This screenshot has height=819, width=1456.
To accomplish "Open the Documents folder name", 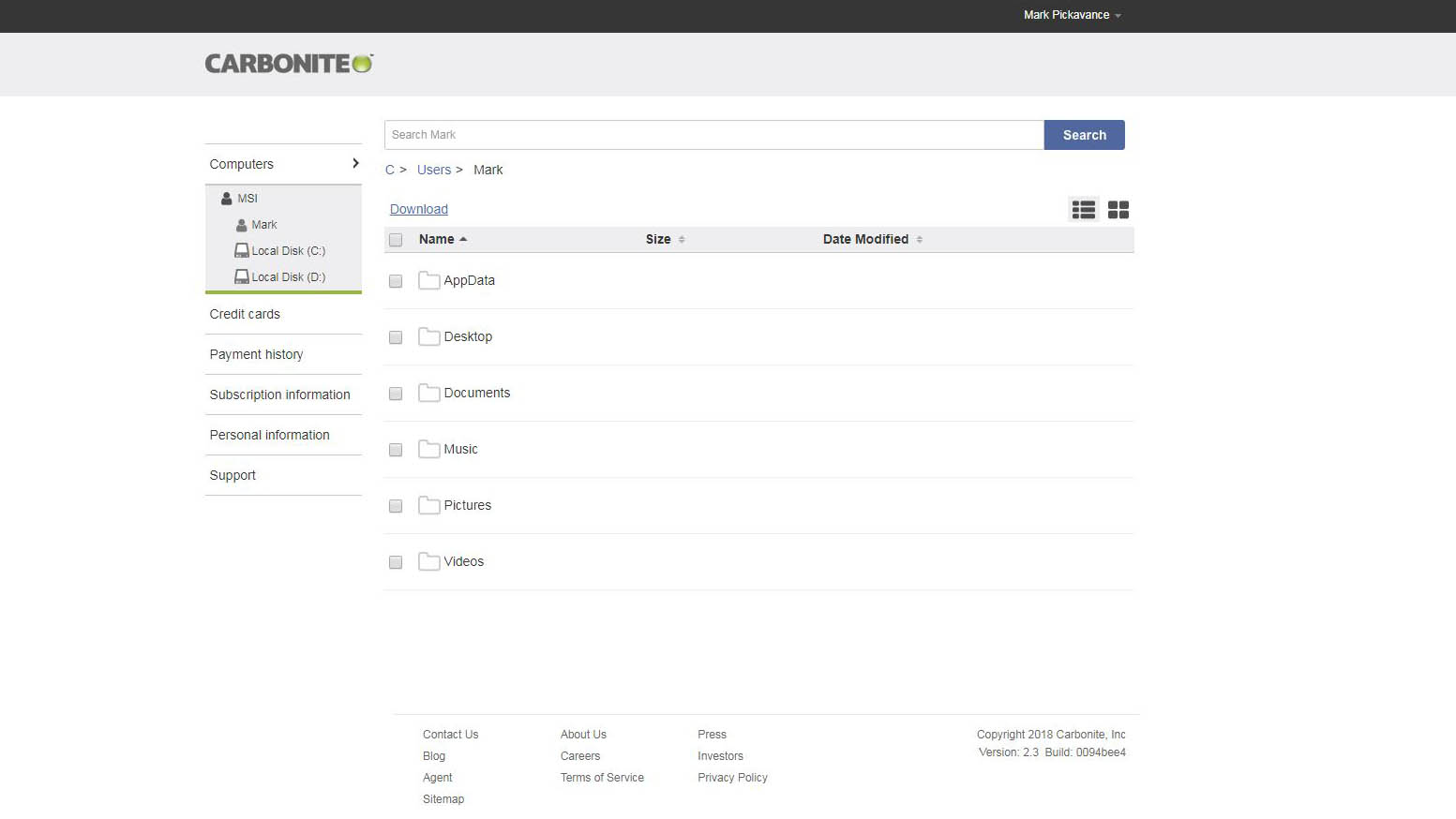I will click(477, 393).
